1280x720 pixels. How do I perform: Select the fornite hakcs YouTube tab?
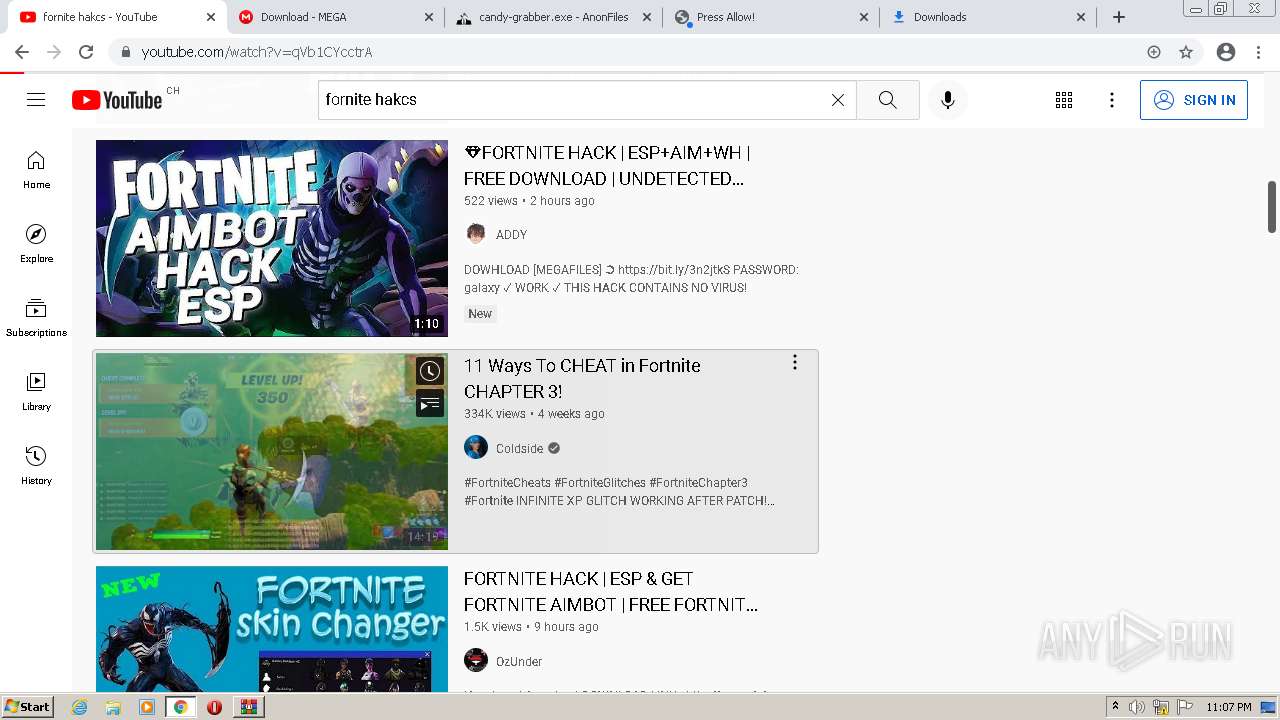(115, 17)
